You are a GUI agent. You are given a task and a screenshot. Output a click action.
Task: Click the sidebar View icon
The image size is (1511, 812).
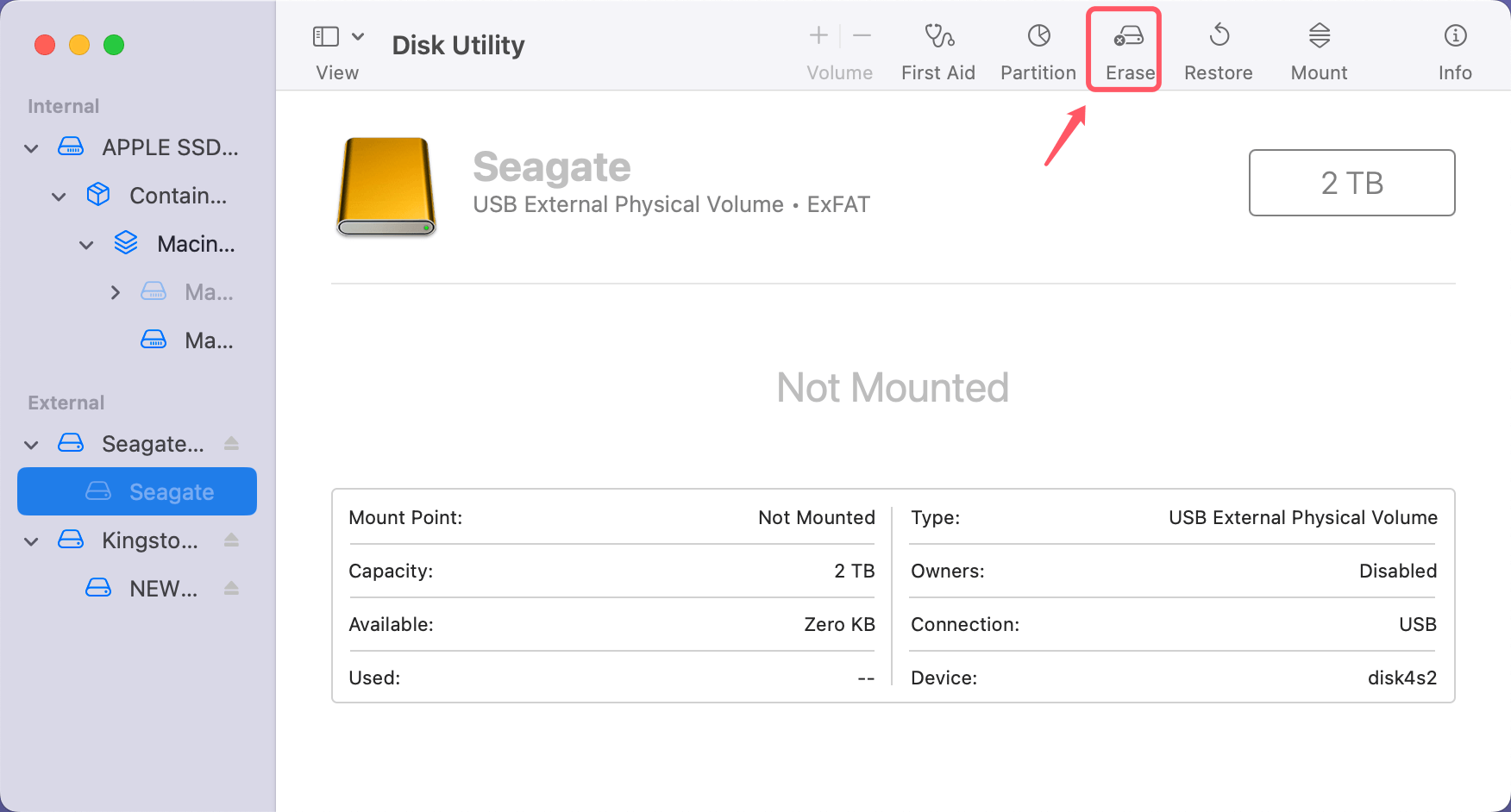pyautogui.click(x=325, y=35)
